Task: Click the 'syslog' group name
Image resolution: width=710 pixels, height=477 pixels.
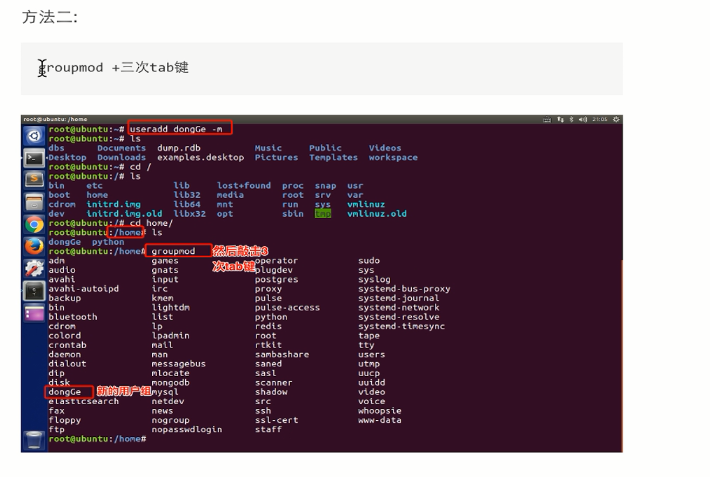Action: click(374, 279)
